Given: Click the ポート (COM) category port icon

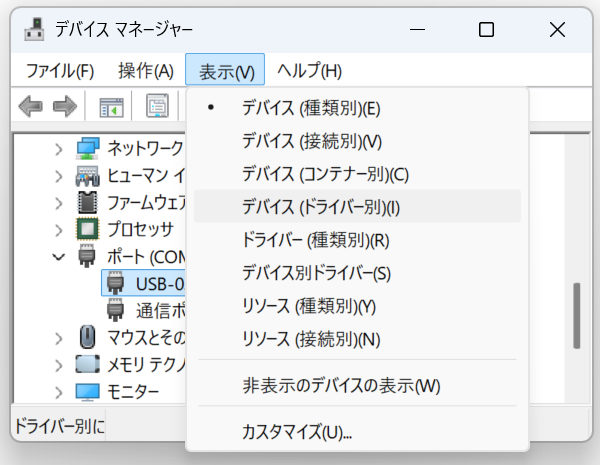Looking at the screenshot, I should point(87,256).
